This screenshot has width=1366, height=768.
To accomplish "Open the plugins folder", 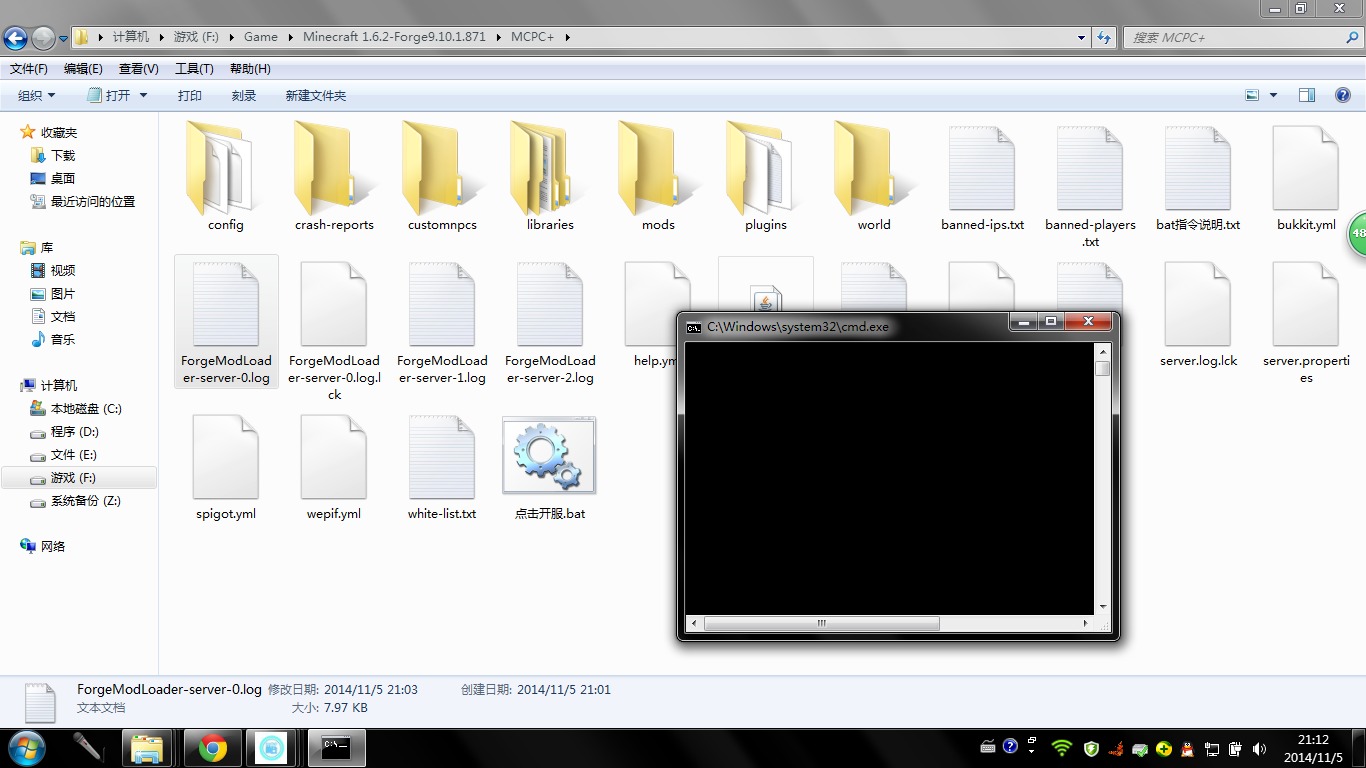I will coord(766,176).
